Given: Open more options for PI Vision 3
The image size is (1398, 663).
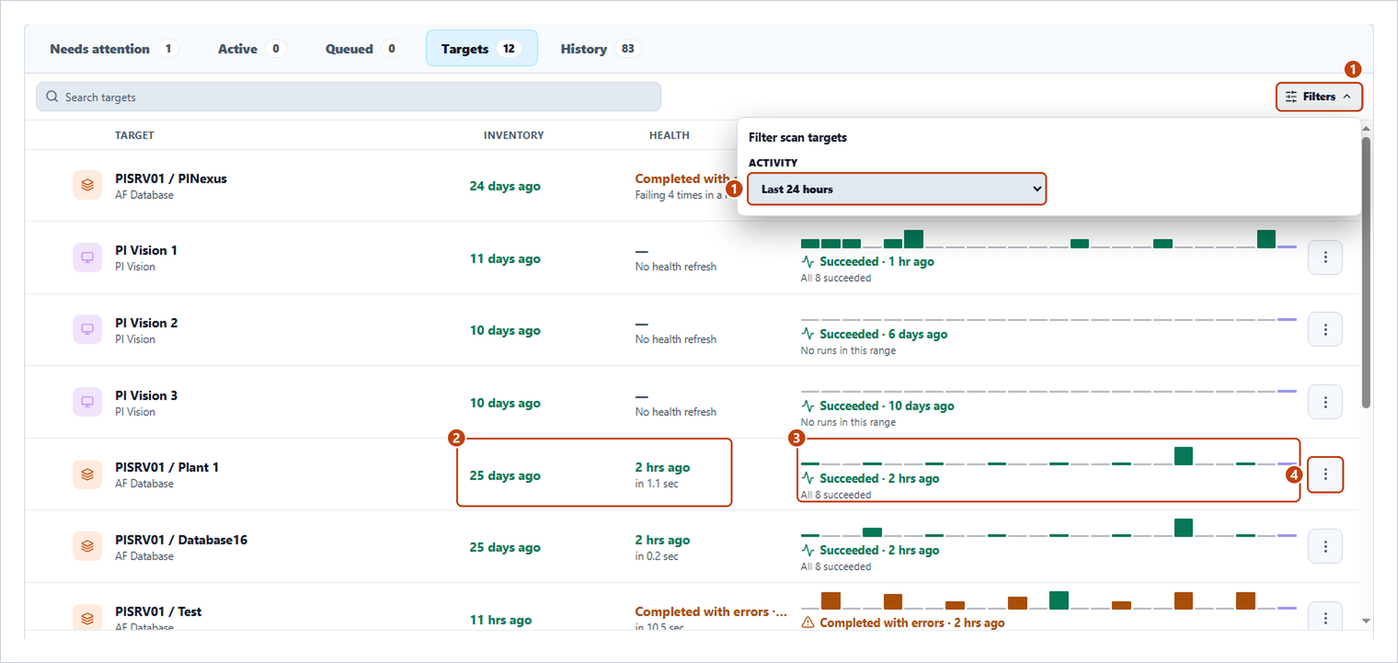Looking at the screenshot, I should 1325,403.
